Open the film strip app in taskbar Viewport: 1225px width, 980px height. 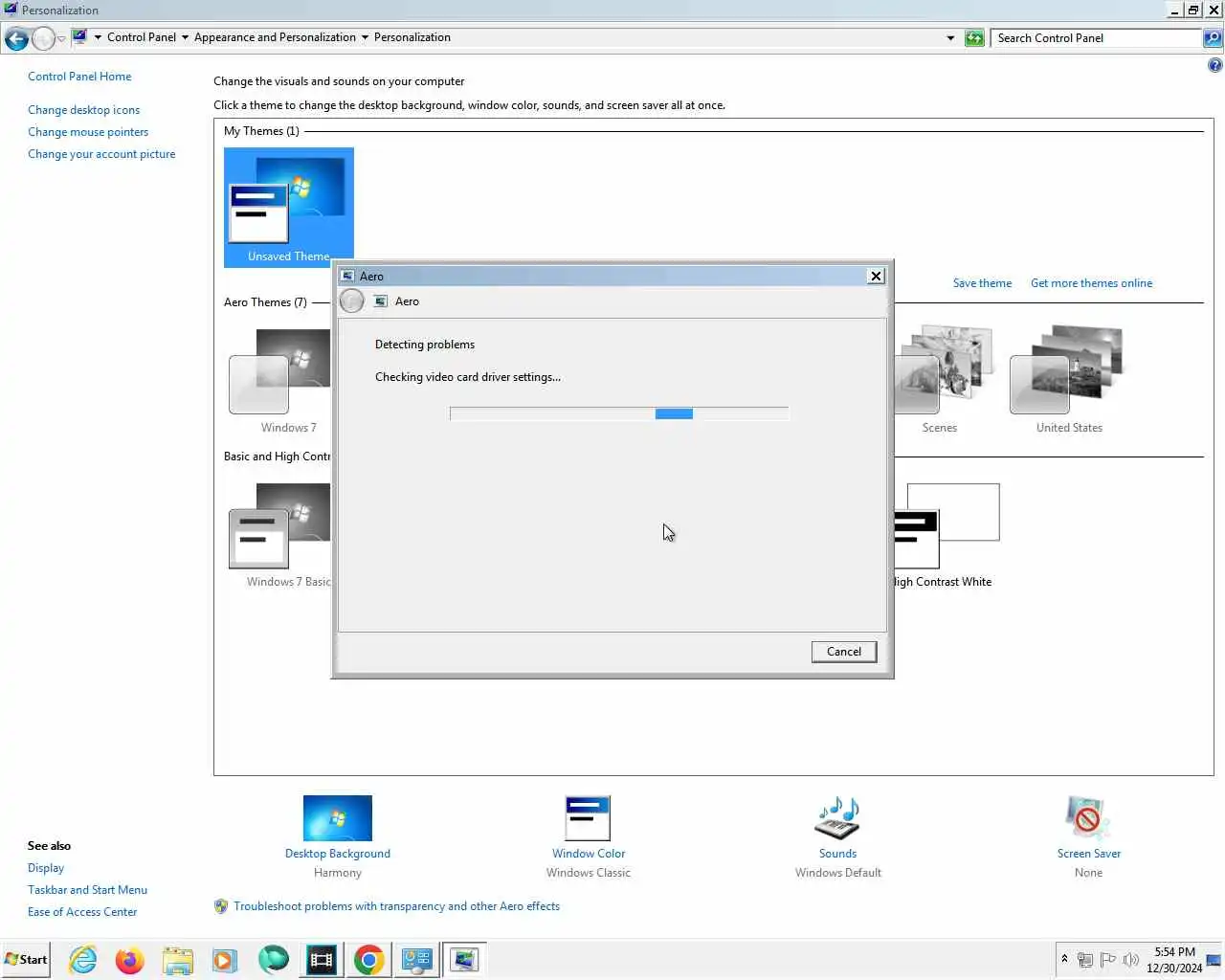click(322, 960)
